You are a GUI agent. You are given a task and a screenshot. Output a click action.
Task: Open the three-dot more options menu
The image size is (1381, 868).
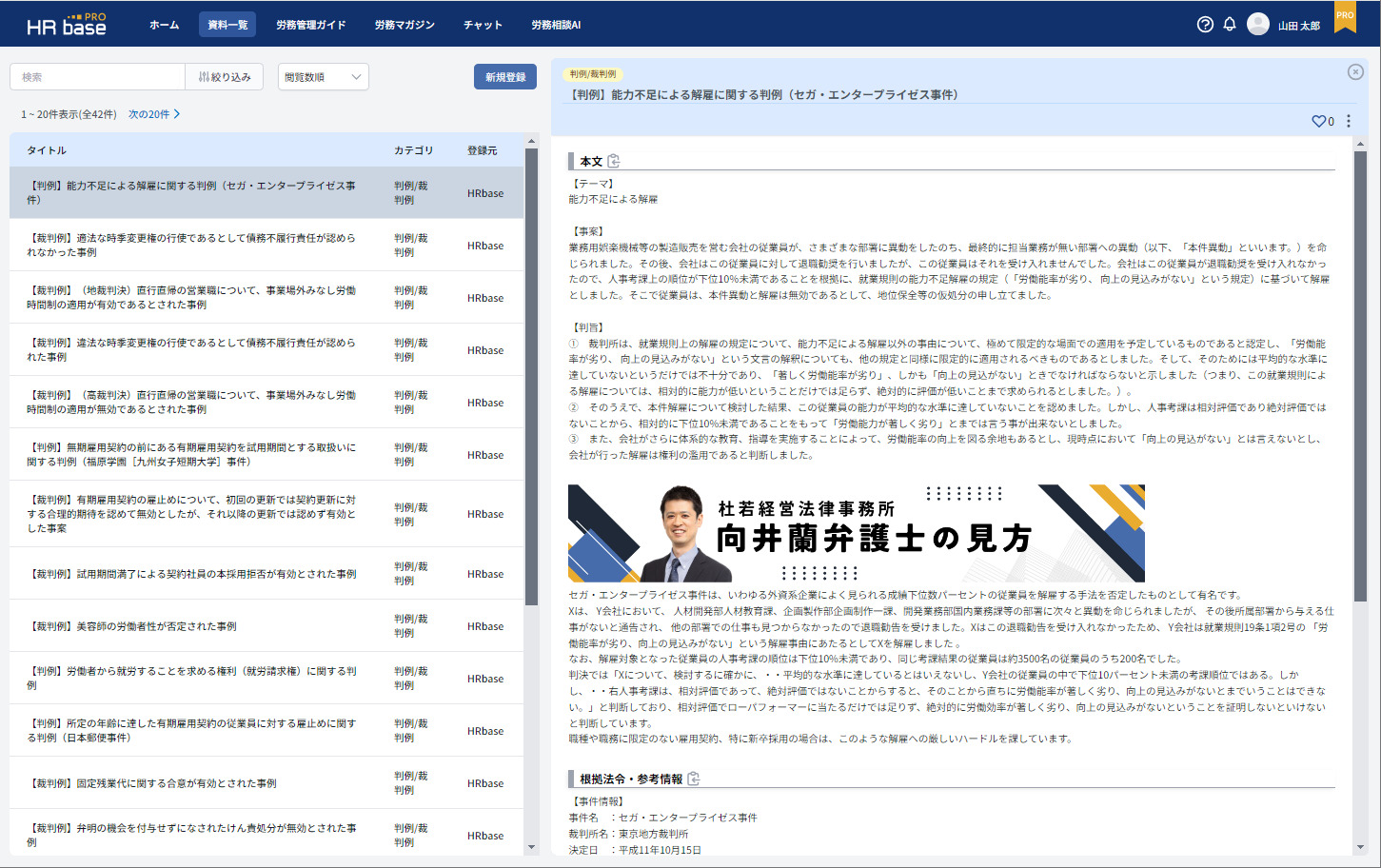pyautogui.click(x=1349, y=122)
